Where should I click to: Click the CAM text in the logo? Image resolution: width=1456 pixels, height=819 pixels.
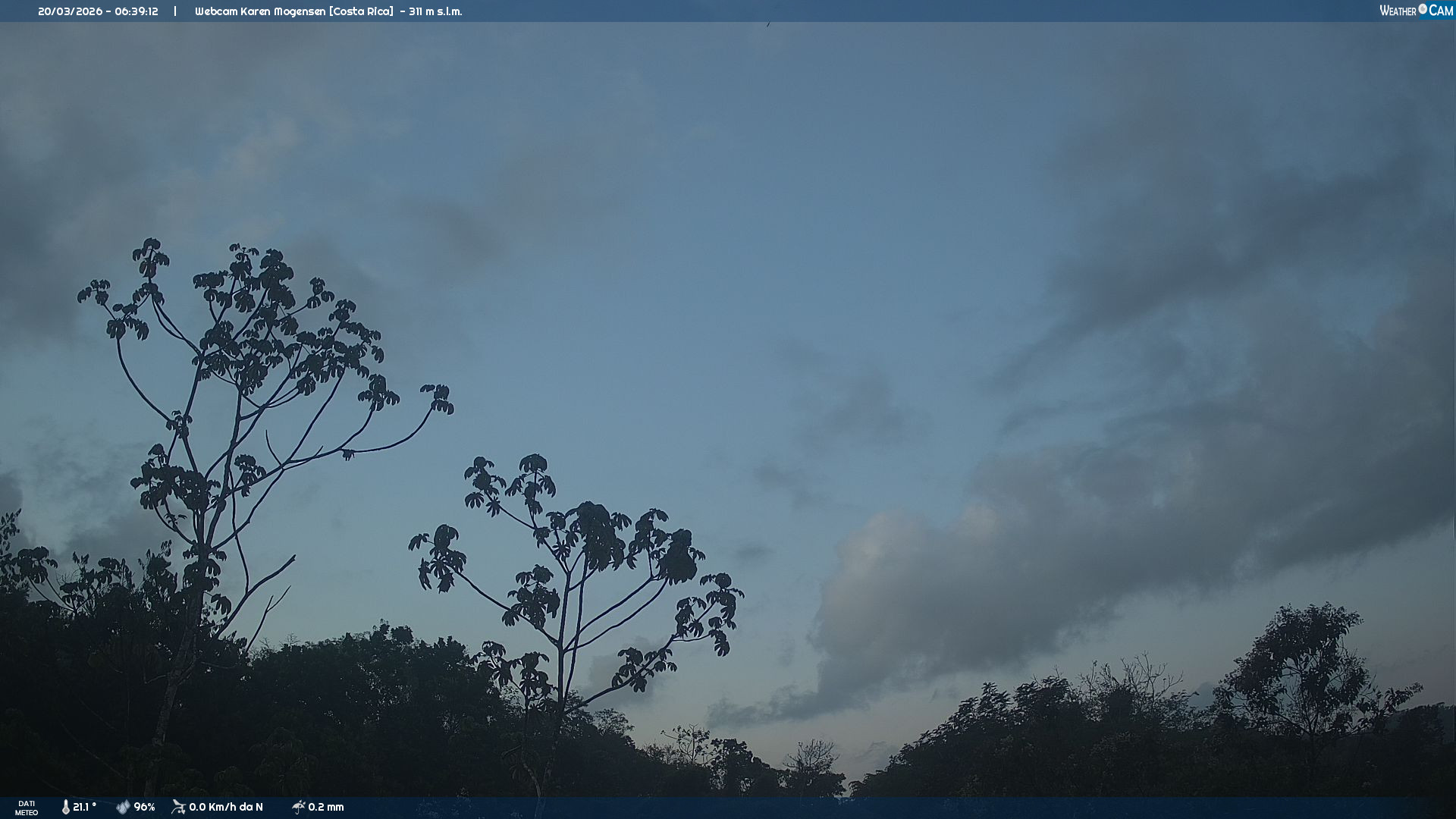1441,11
